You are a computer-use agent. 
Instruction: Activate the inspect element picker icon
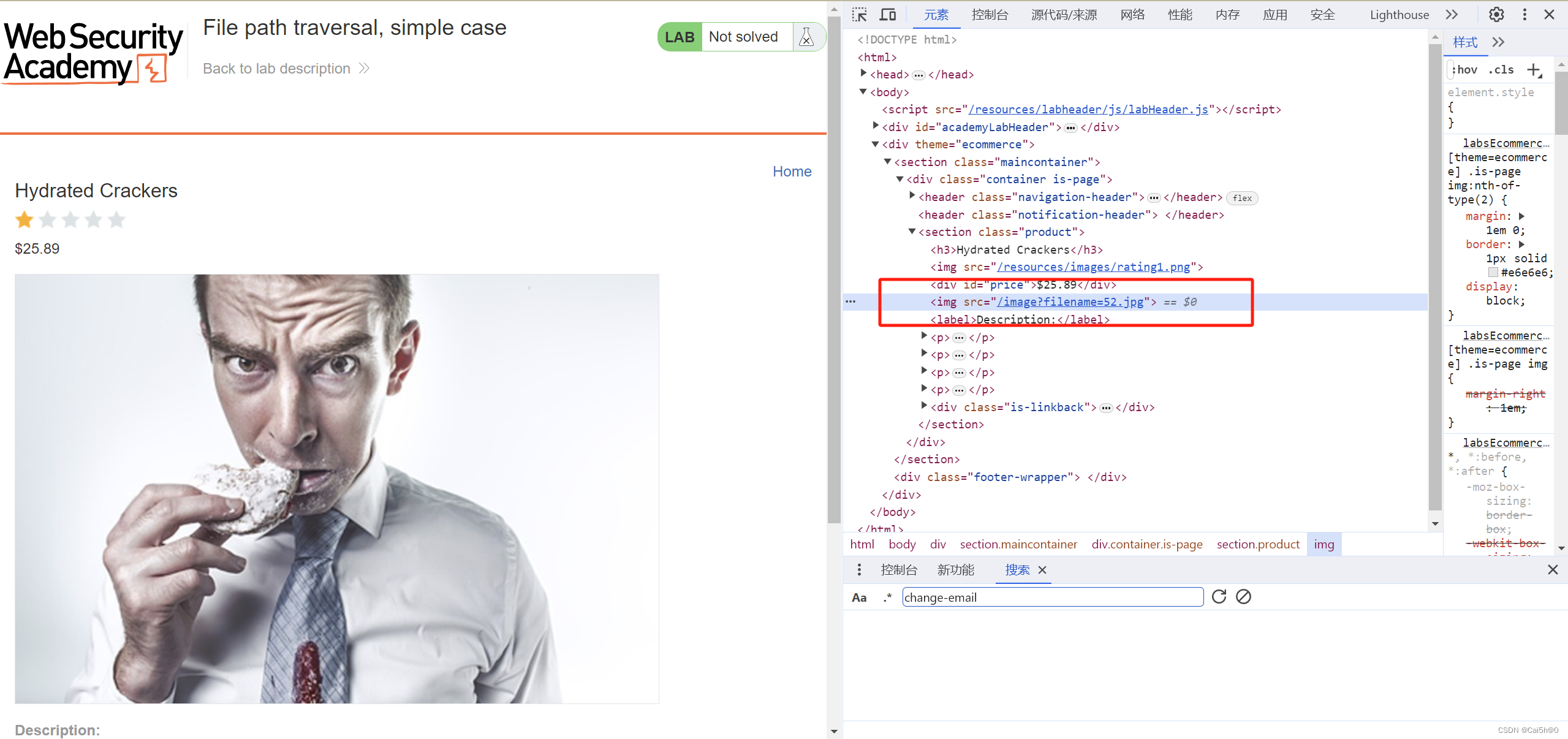[859, 15]
